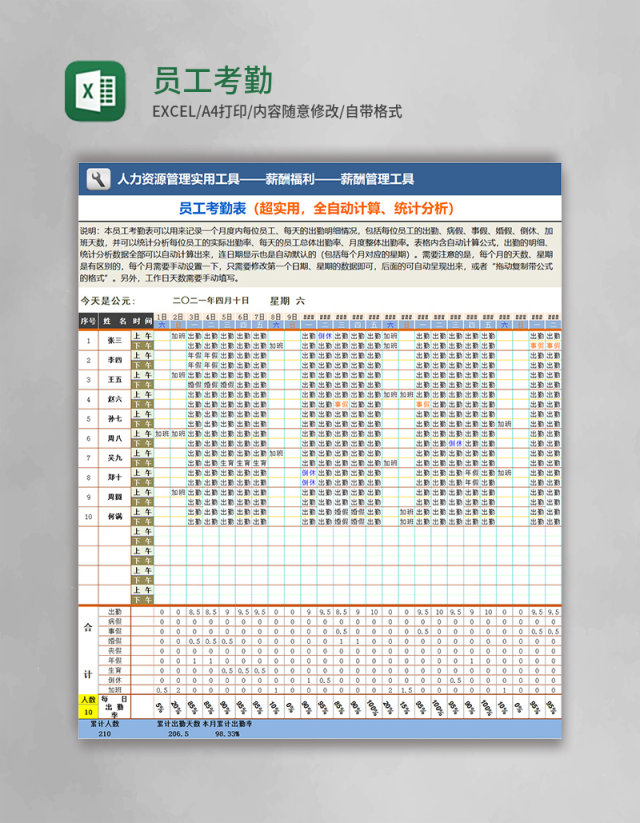Image resolution: width=640 pixels, height=823 pixels.
Task: Select employee name 李四
Action: pos(114,360)
